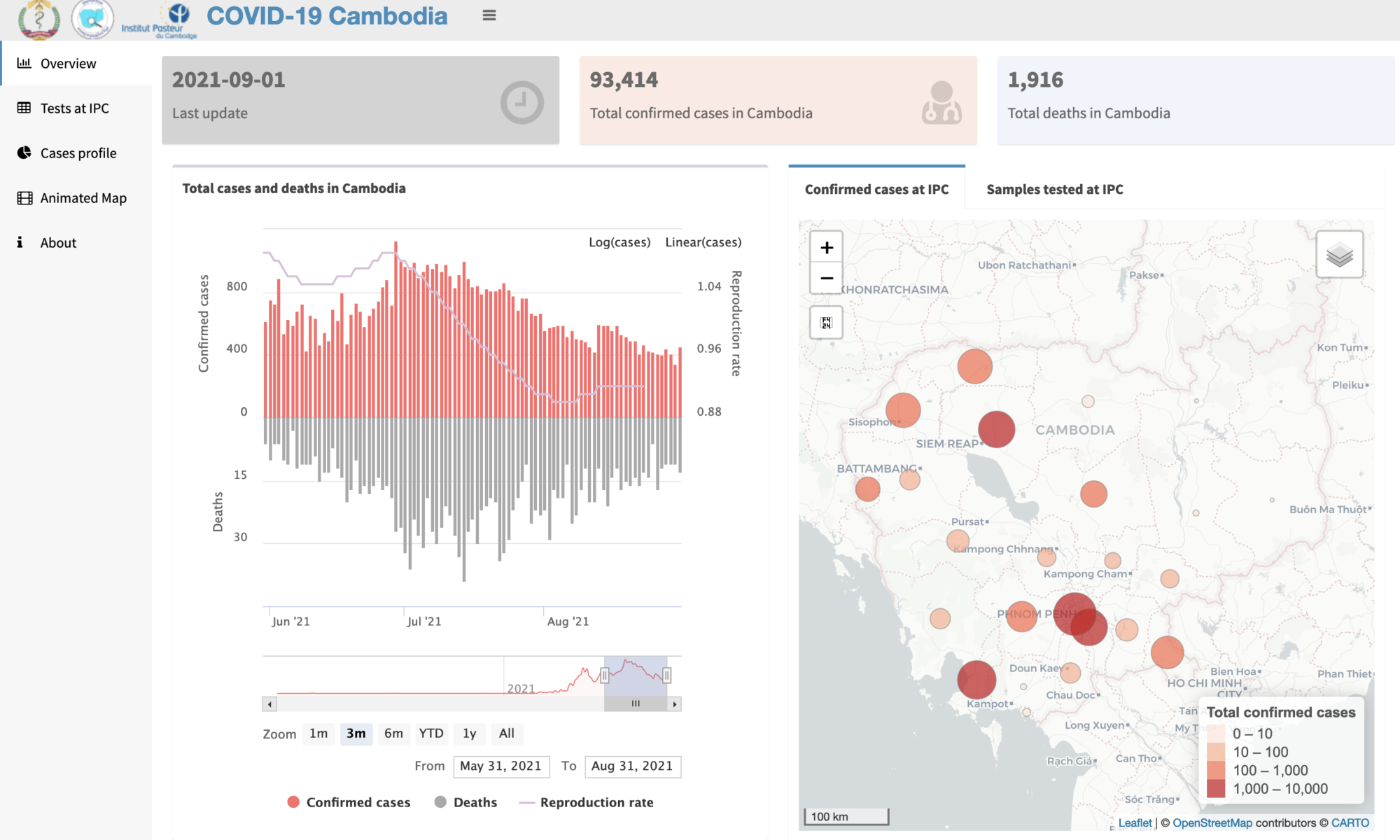Toggle the Confirmed cases legend item
The width and height of the screenshot is (1400, 840).
pyautogui.click(x=349, y=802)
